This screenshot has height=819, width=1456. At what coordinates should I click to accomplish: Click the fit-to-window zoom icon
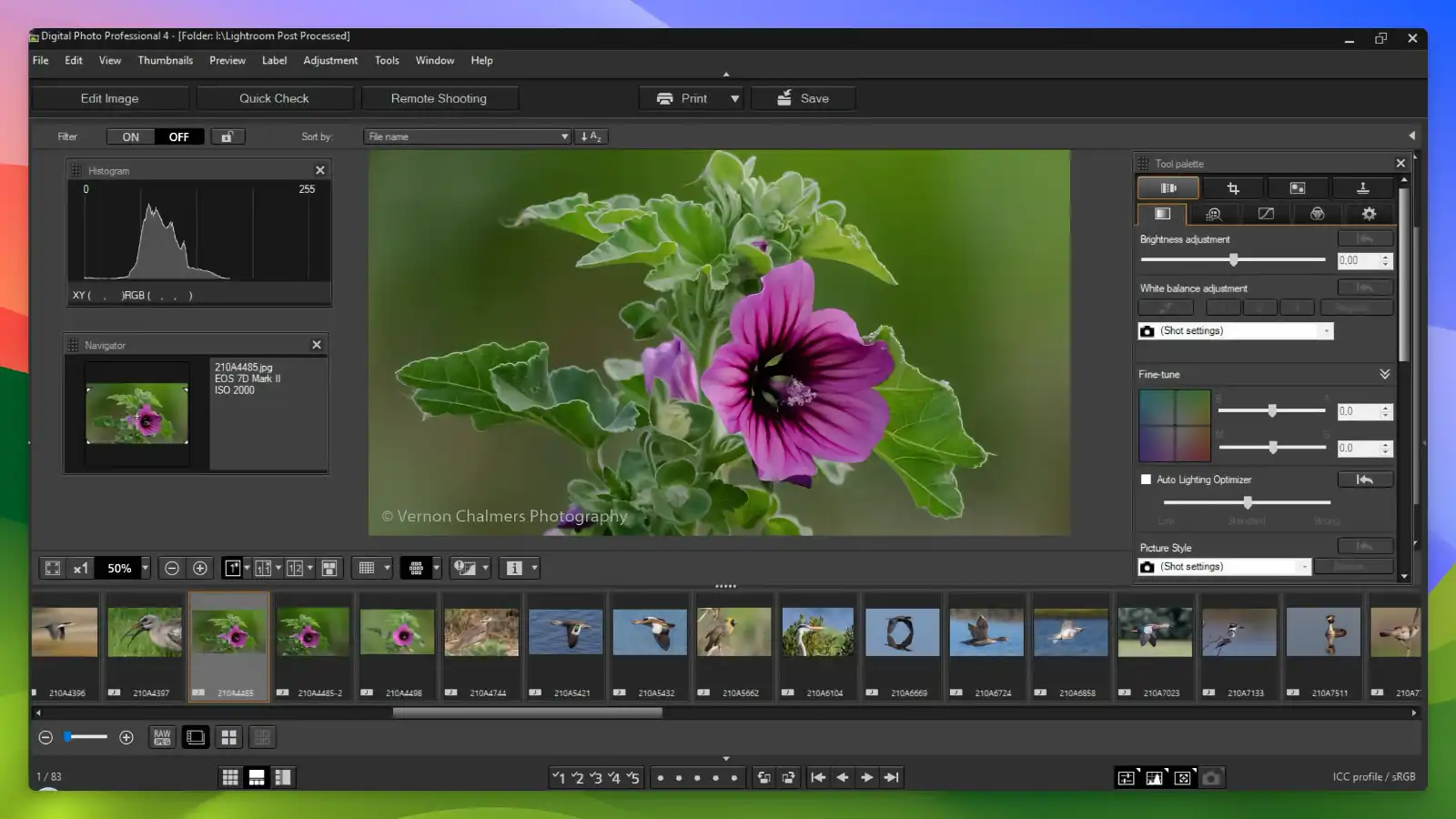pos(52,568)
